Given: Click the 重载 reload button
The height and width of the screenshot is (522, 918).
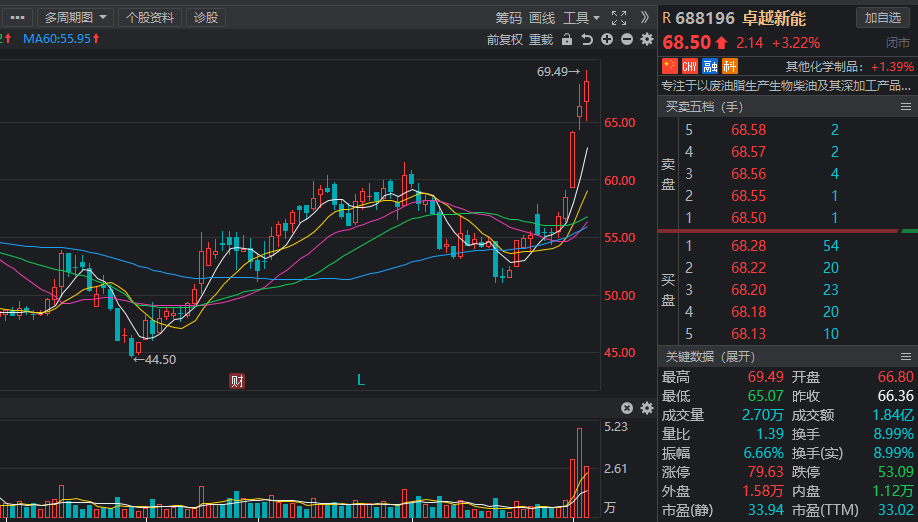Looking at the screenshot, I should tap(541, 40).
